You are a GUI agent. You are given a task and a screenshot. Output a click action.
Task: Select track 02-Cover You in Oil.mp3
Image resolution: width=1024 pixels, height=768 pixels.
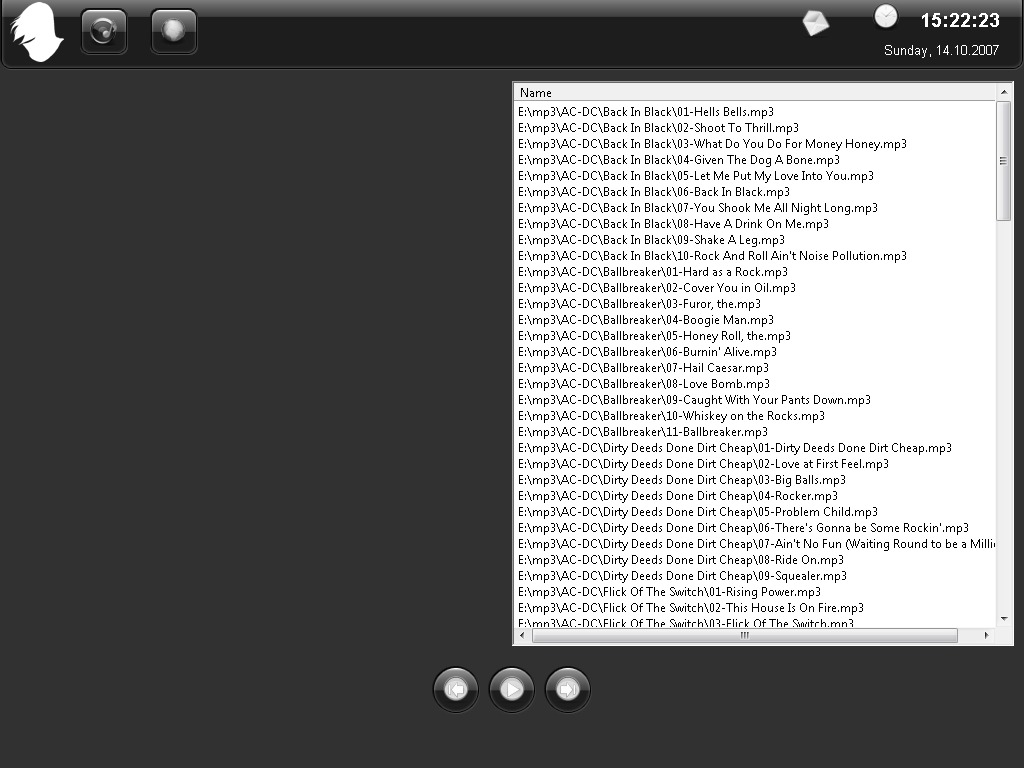[657, 288]
